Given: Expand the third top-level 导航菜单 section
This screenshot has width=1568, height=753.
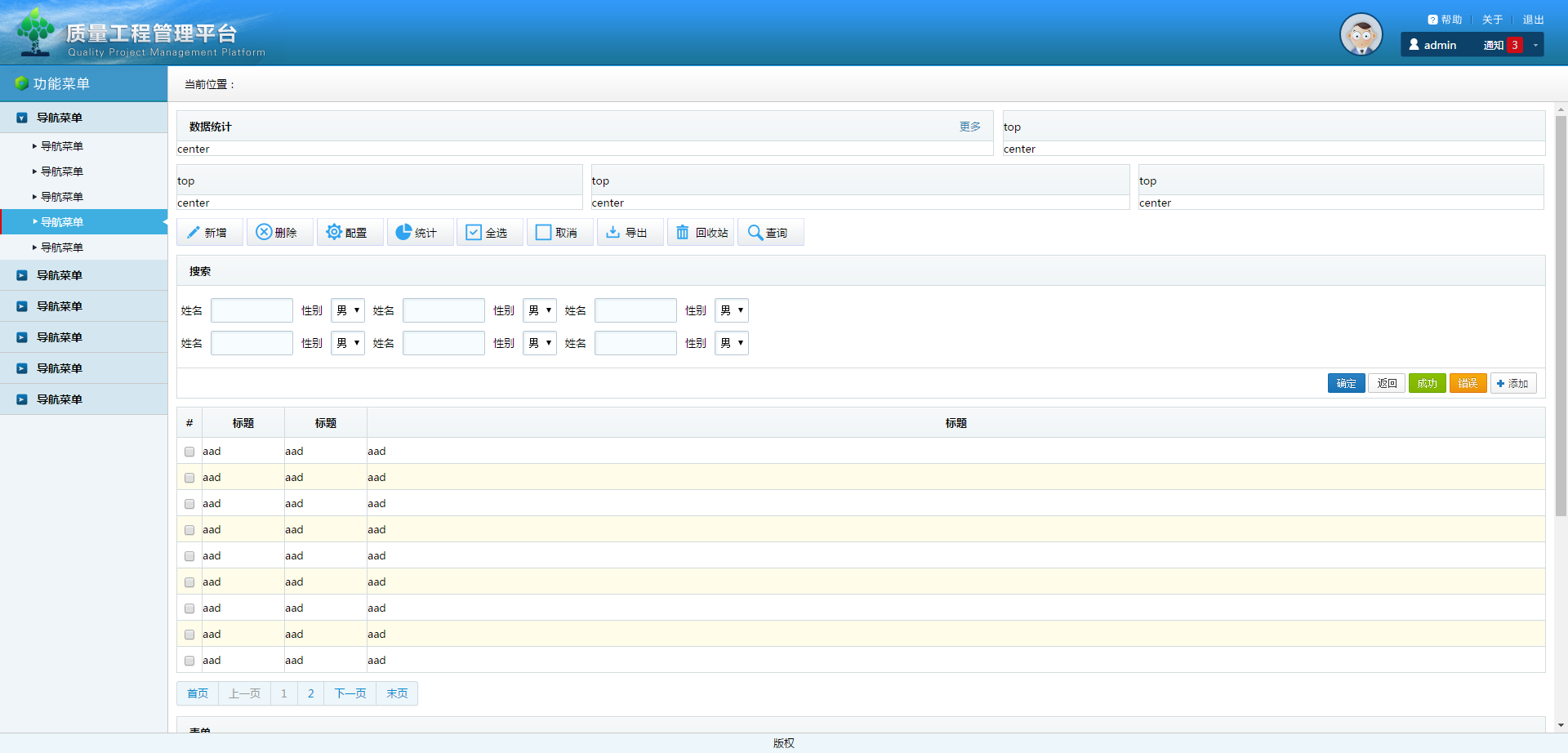Looking at the screenshot, I should pos(83,306).
